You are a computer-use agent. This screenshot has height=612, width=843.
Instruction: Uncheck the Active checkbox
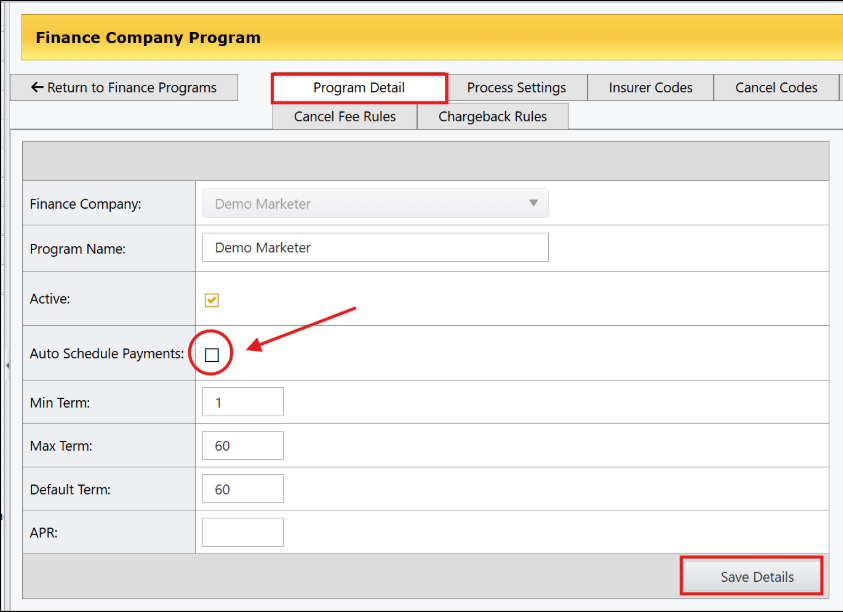[212, 300]
